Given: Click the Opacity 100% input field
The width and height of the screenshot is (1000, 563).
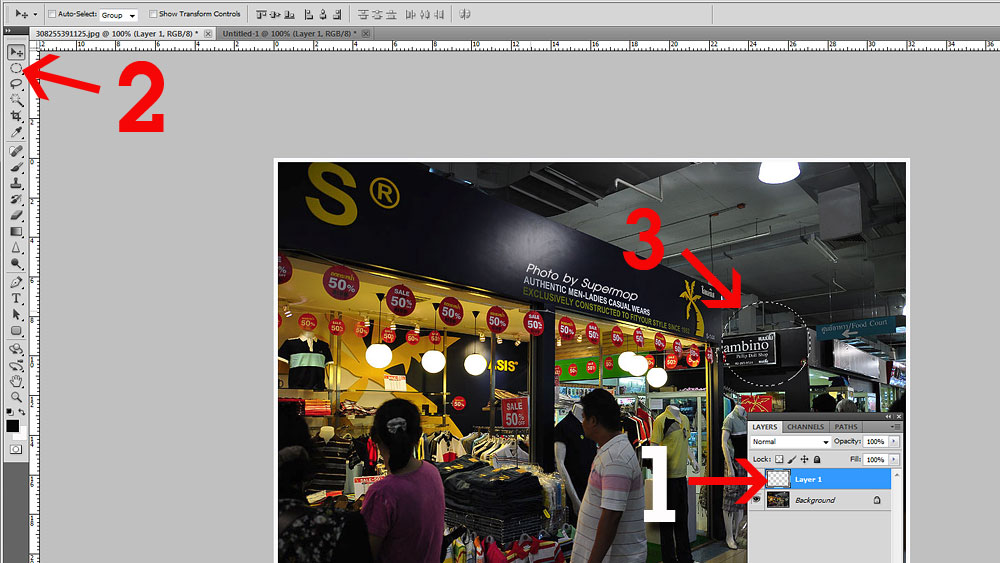Looking at the screenshot, I should pos(876,442).
